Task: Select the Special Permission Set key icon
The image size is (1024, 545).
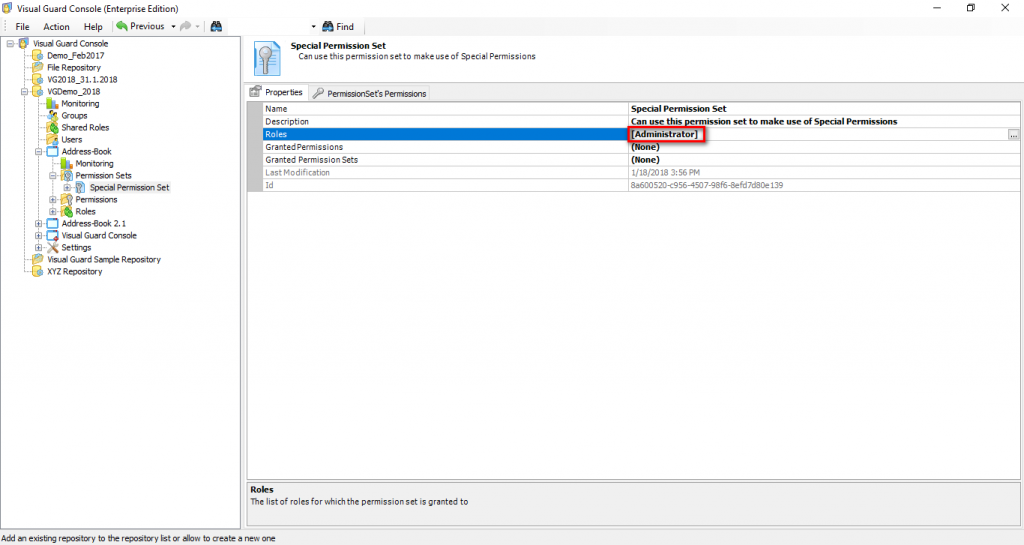Action: pos(81,188)
